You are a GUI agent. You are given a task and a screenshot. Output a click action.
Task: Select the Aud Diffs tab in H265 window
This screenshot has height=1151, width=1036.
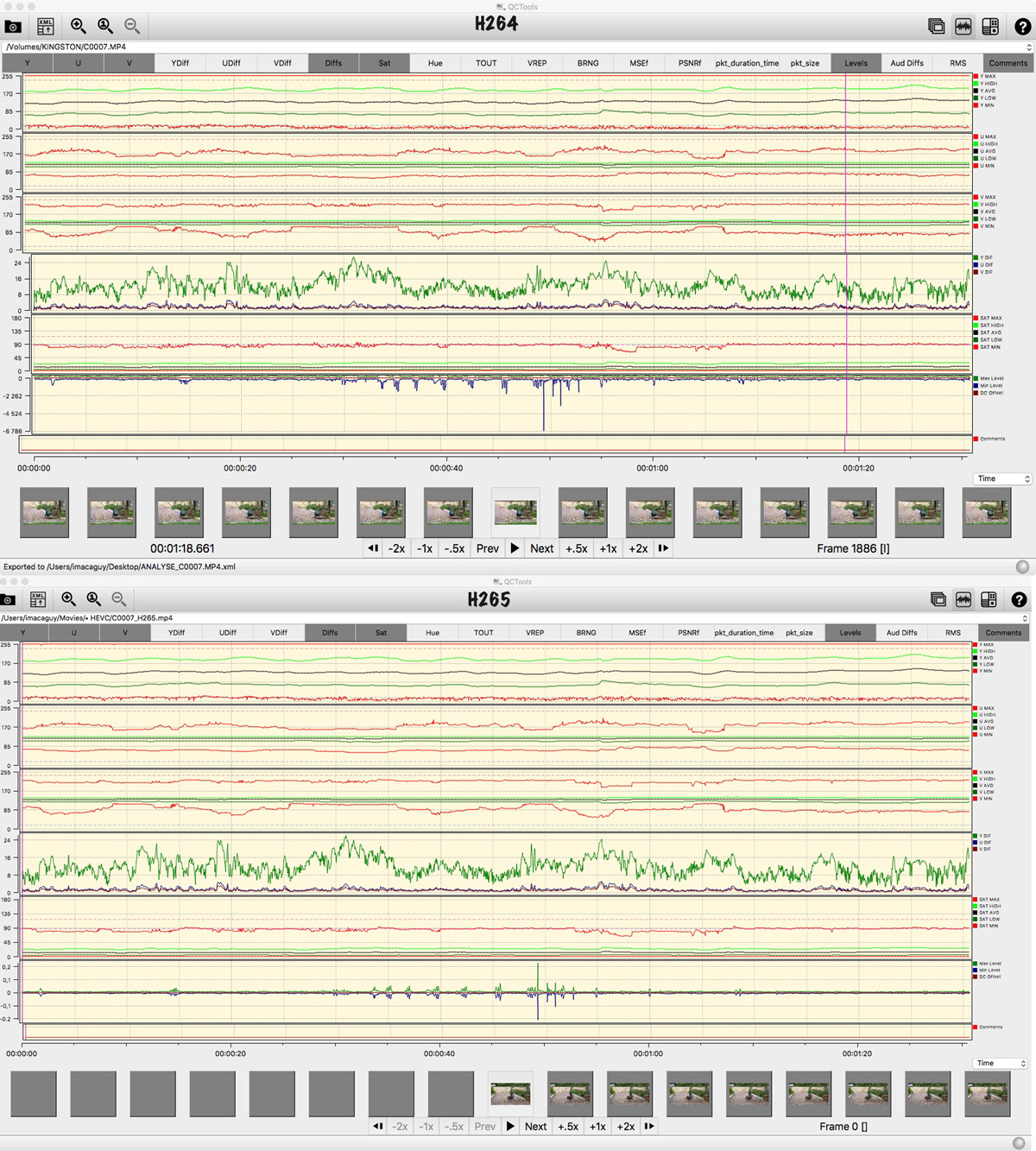point(901,633)
